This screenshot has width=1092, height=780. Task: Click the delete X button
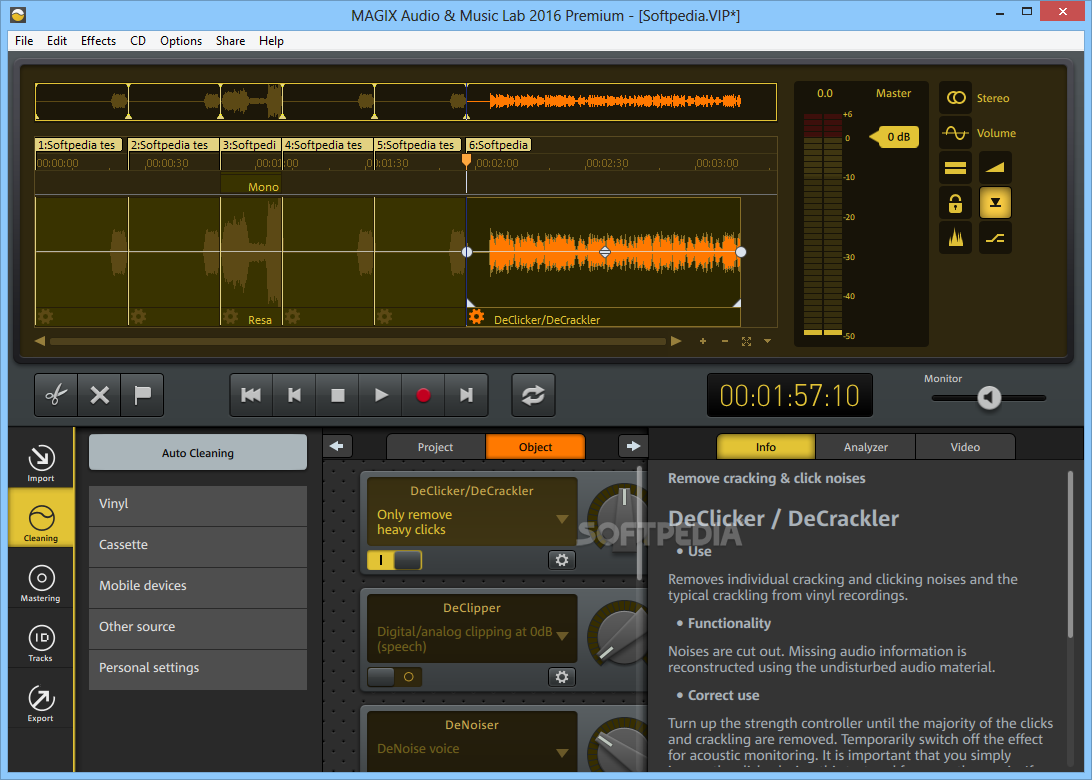100,395
